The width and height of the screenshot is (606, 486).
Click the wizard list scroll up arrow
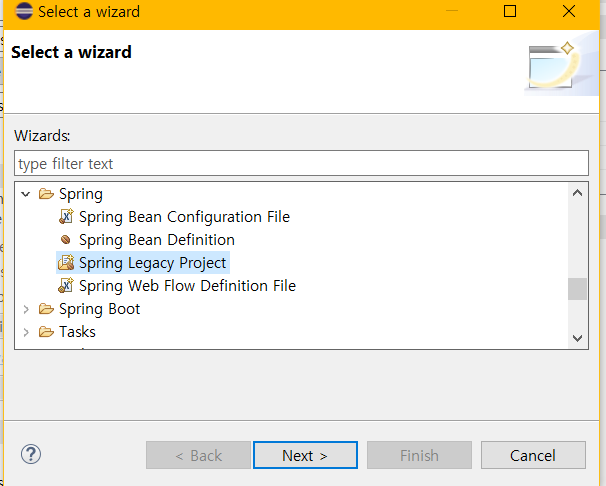point(577,193)
